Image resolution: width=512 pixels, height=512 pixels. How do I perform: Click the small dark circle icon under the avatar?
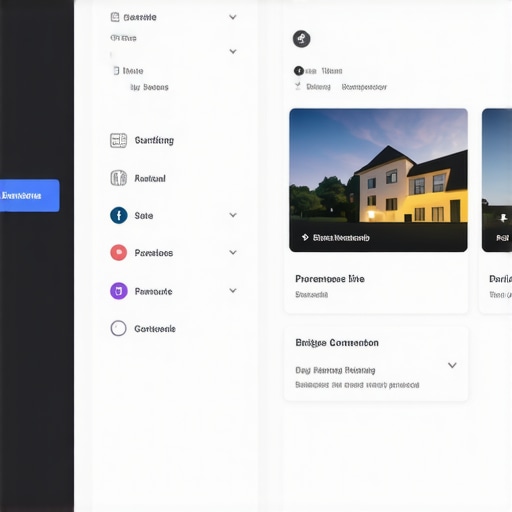pyautogui.click(x=299, y=71)
